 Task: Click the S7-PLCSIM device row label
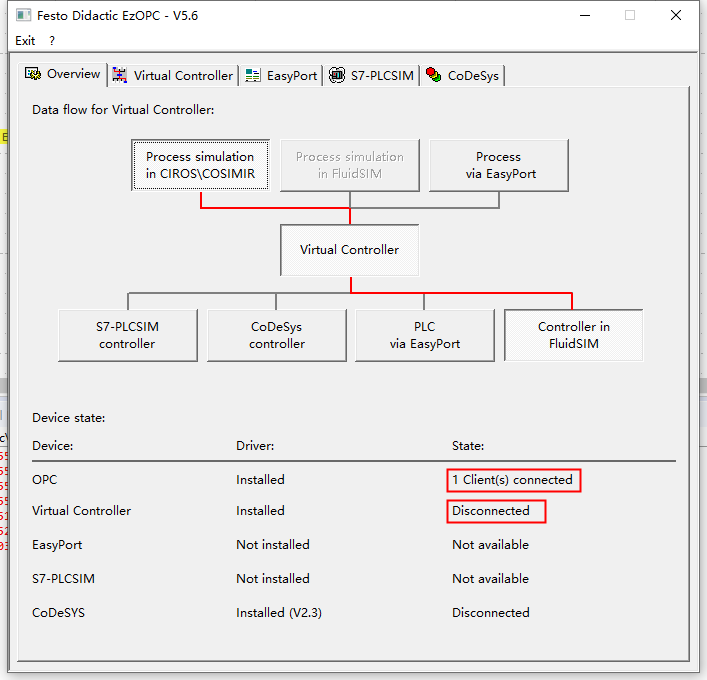[63, 579]
